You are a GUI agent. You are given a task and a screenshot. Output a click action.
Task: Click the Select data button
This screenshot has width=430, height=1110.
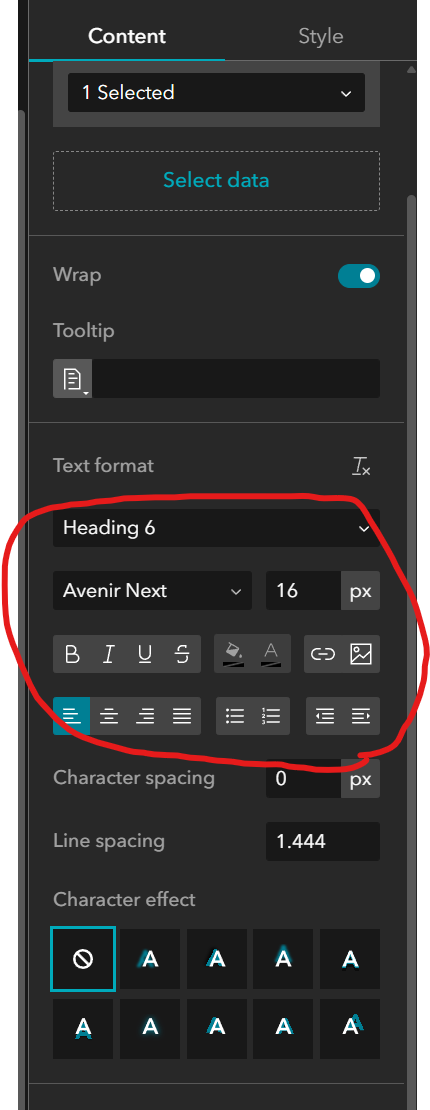(216, 181)
